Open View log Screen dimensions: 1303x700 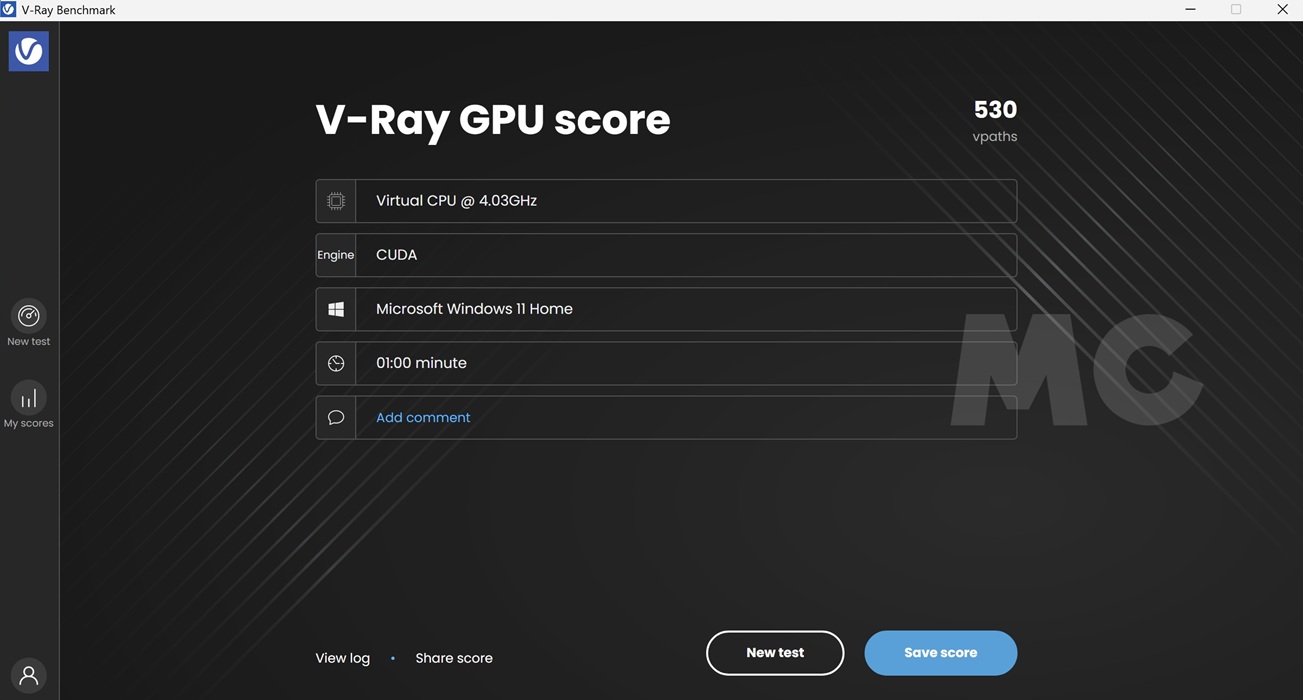tap(343, 658)
